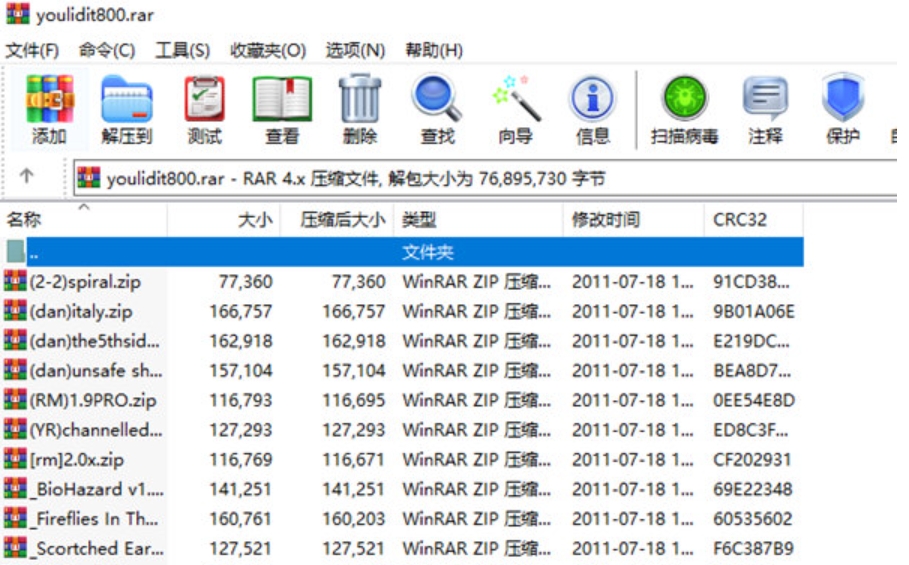
Task: Select the [rm]2.0x.zip file name
Action: pyautogui.click(x=77, y=460)
